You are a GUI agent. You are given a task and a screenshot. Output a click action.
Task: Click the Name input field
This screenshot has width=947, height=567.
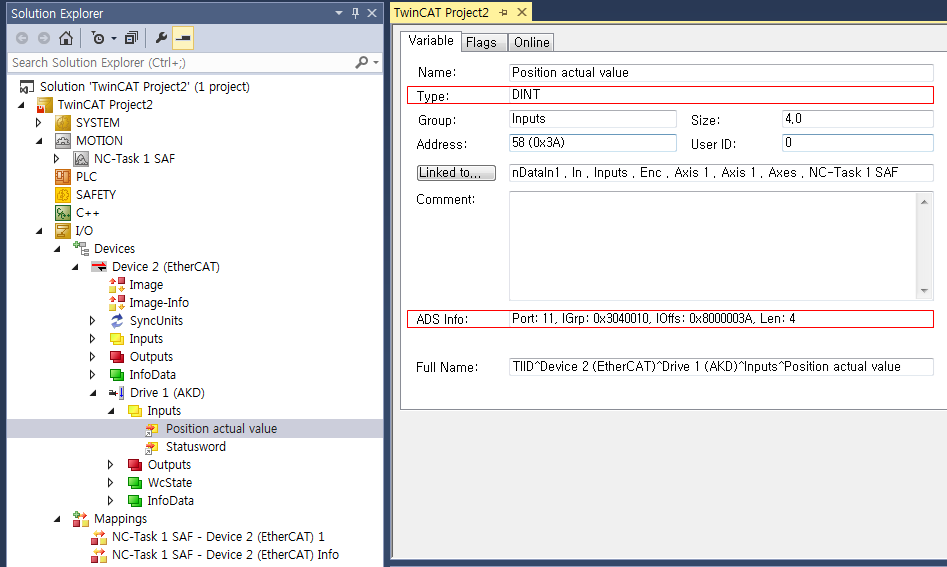pos(721,72)
